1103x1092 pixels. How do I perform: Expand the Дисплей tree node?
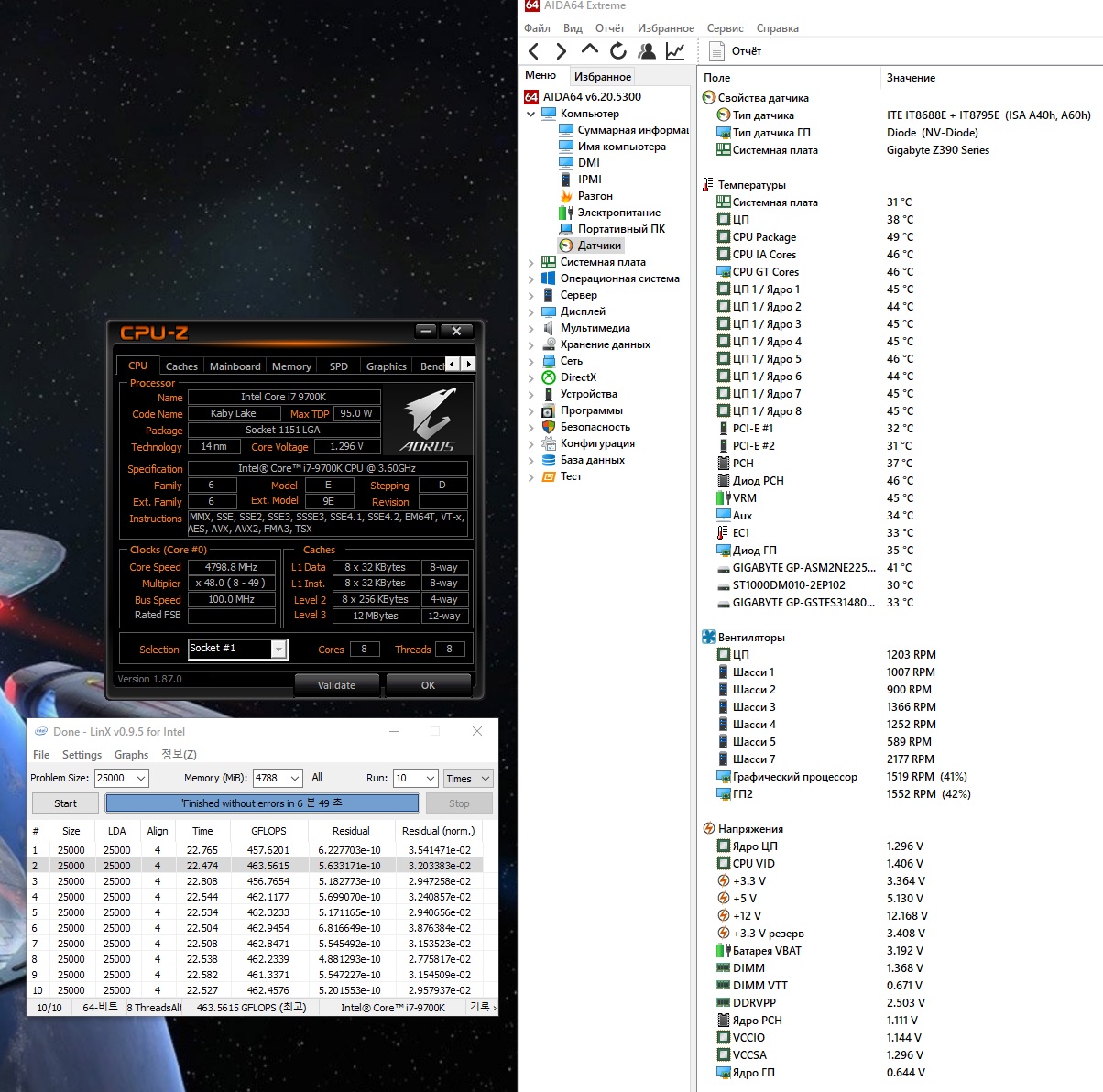pyautogui.click(x=531, y=312)
